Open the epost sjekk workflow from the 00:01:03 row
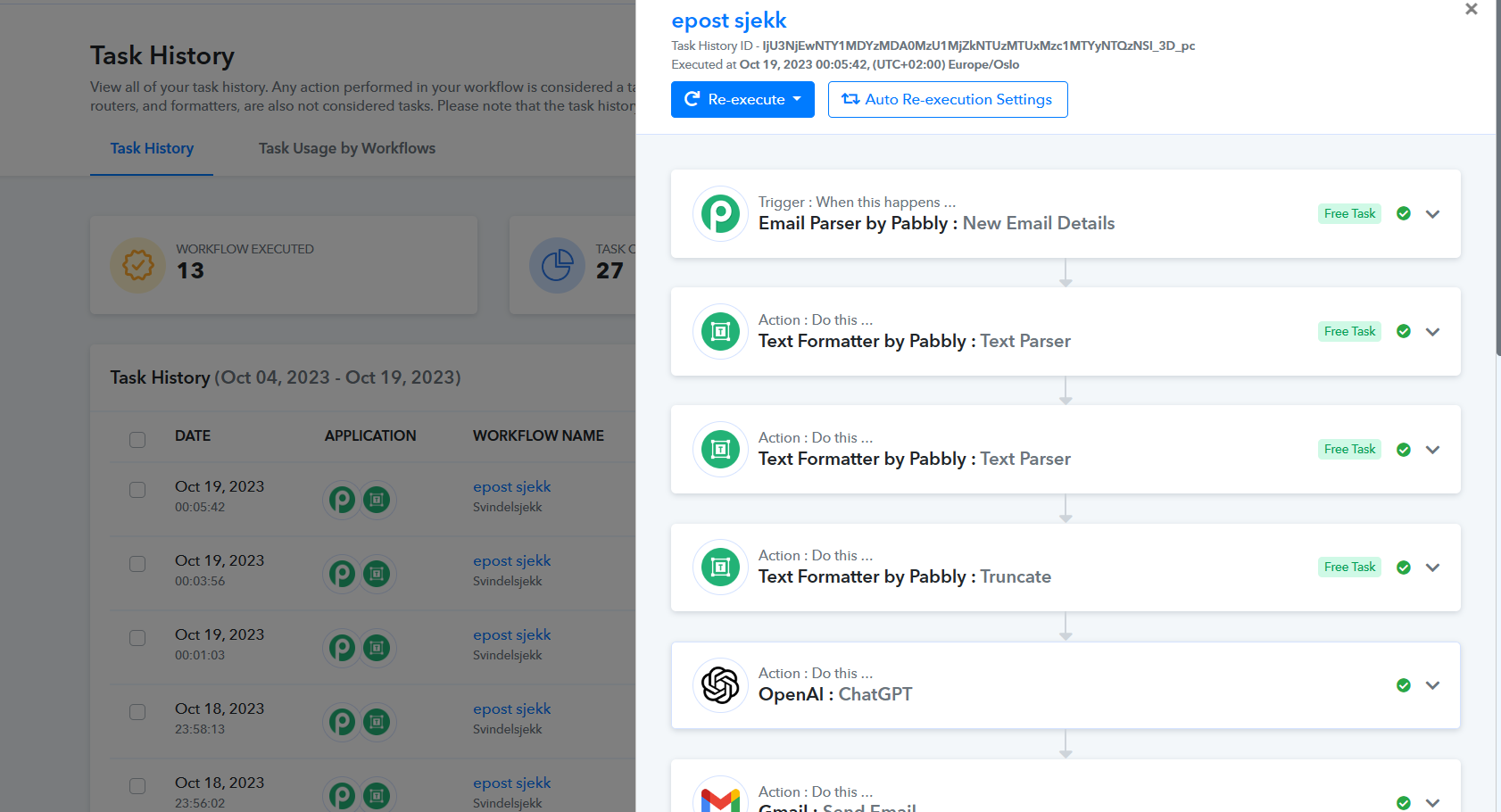 pos(512,634)
